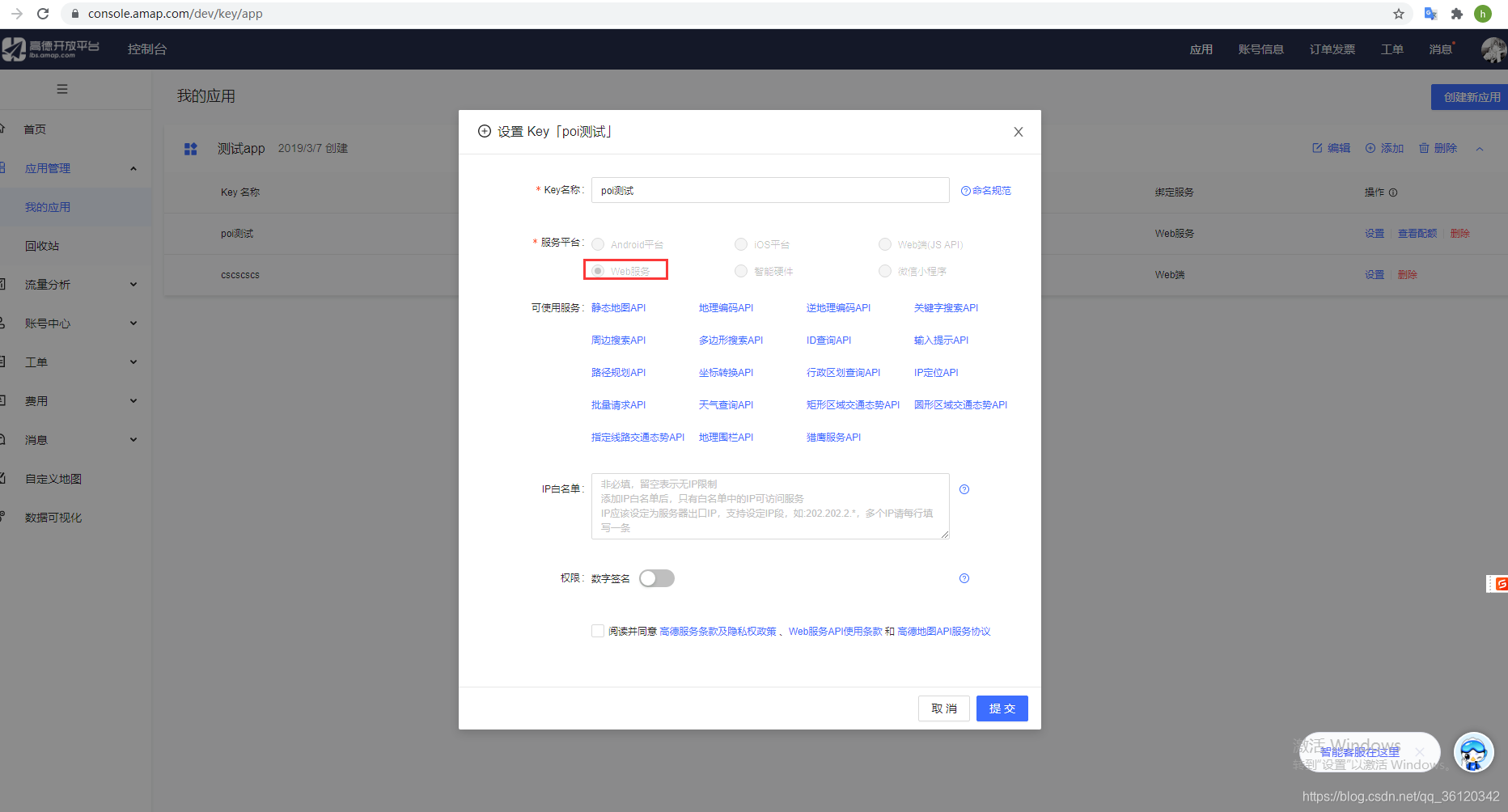Open the 关键字搜索API link
Viewport: 1508px width, 812px height.
(x=947, y=308)
